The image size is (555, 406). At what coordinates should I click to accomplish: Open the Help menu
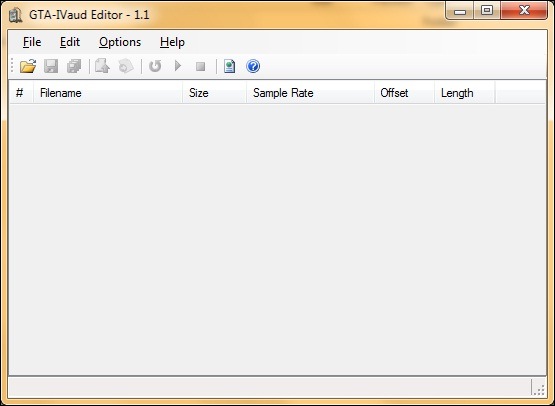coord(172,42)
